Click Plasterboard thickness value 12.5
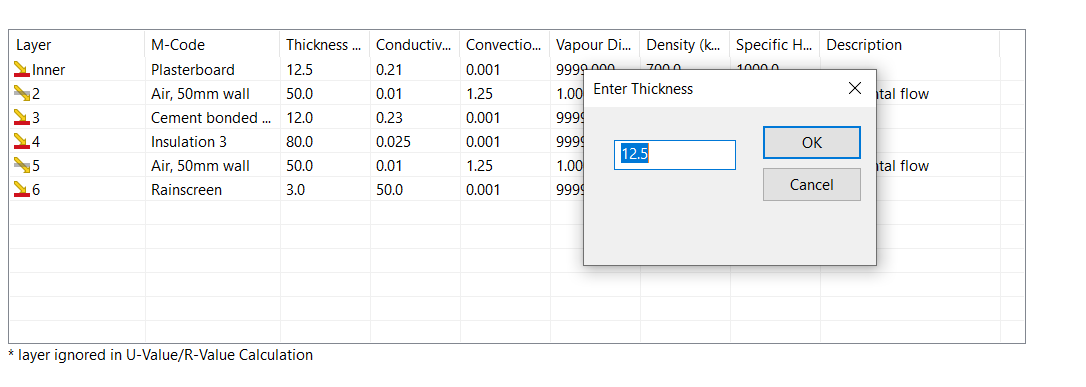Image resolution: width=1086 pixels, height=387 pixels. [x=299, y=70]
